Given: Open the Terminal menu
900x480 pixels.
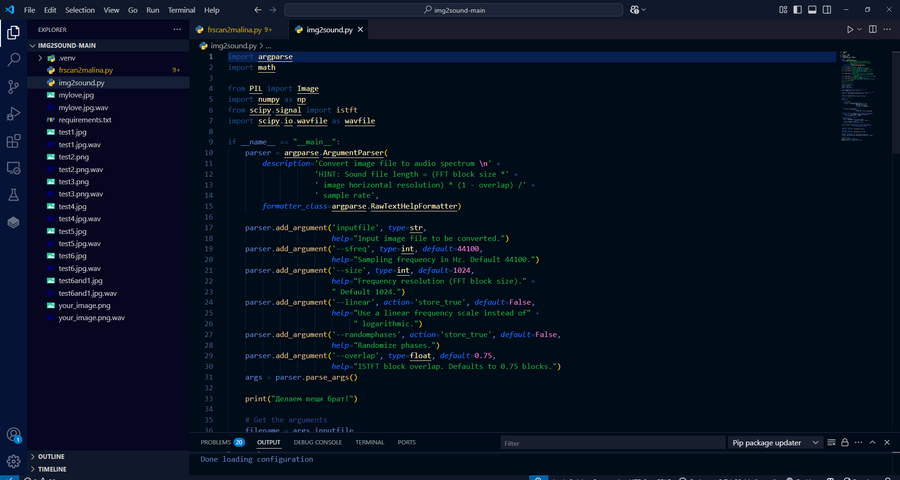Looking at the screenshot, I should pos(181,10).
